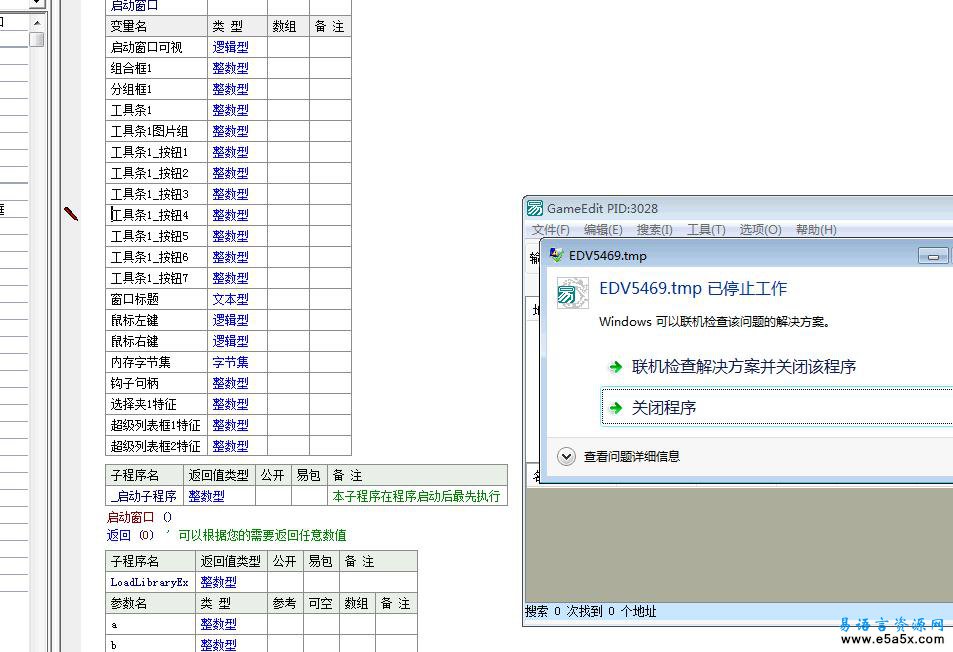Click parameter a row
Viewport: 953px width, 652px height.
261,624
